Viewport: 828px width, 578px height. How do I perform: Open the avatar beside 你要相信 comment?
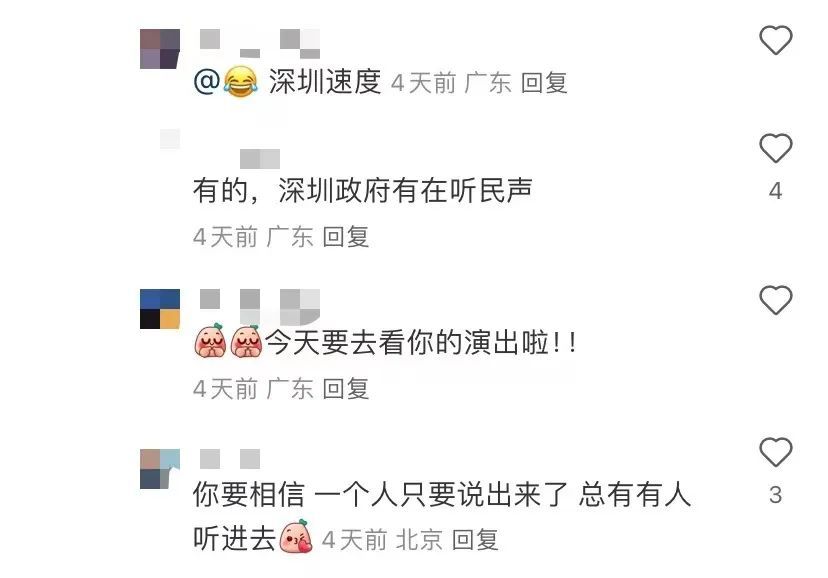tap(160, 469)
